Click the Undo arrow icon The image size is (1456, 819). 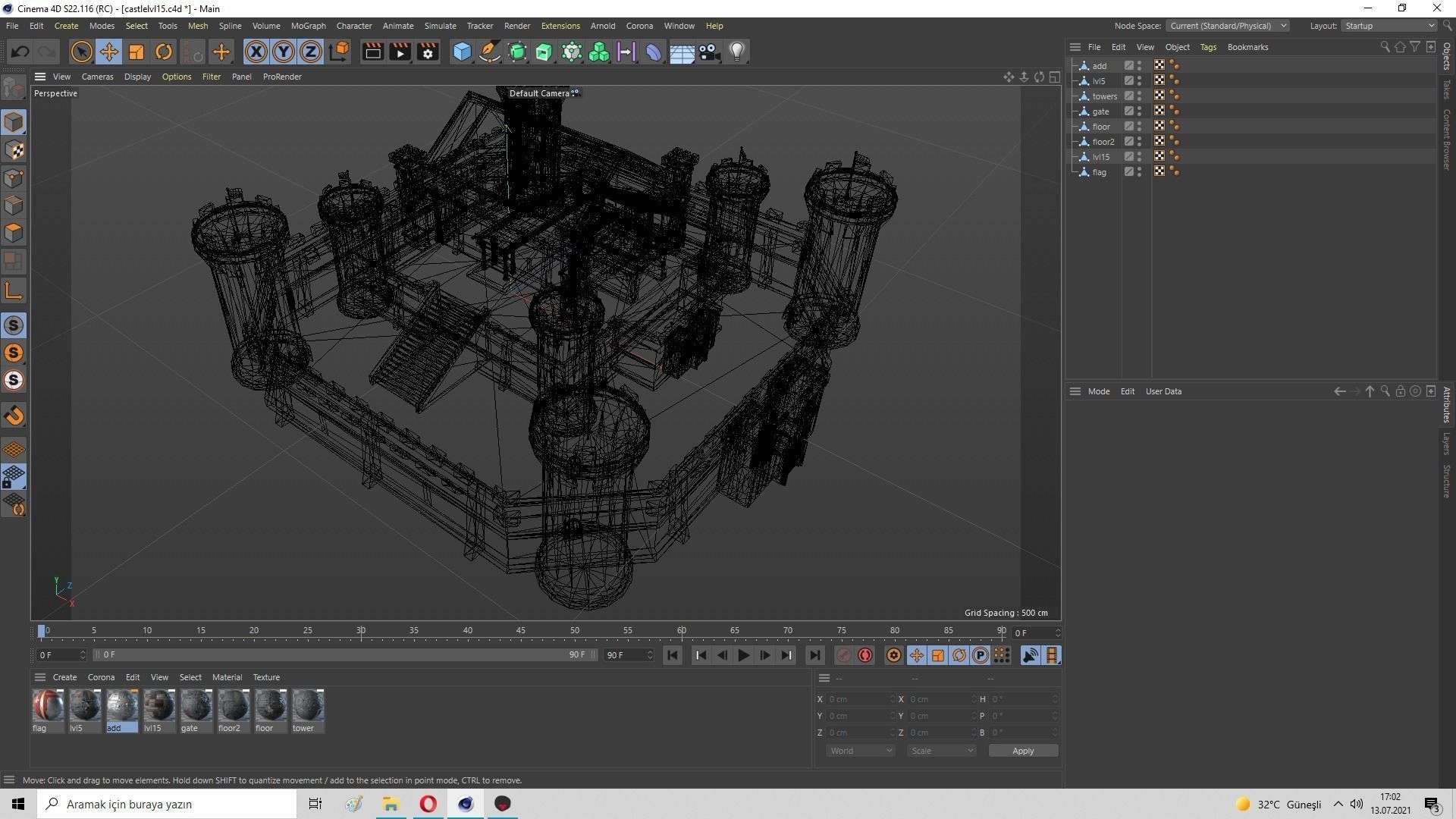click(20, 52)
